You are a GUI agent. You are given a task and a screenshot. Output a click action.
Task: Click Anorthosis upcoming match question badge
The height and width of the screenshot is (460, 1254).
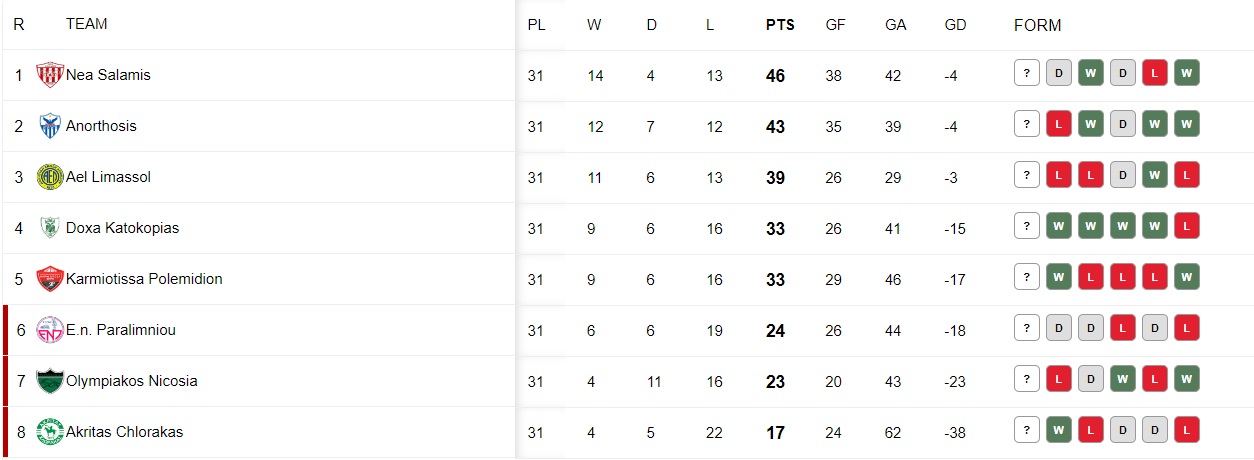pos(1027,124)
